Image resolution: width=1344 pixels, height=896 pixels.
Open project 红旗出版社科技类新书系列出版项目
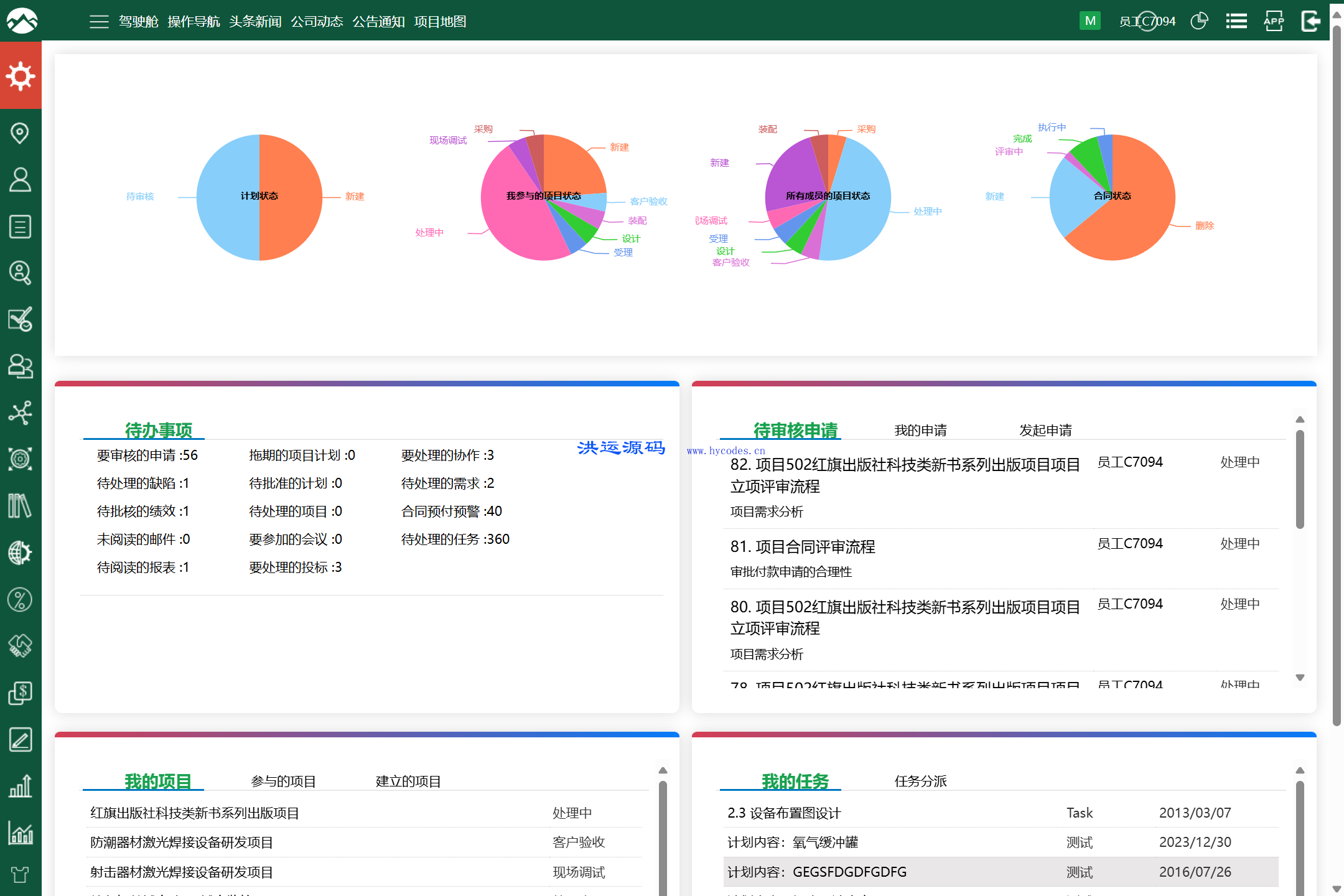195,813
